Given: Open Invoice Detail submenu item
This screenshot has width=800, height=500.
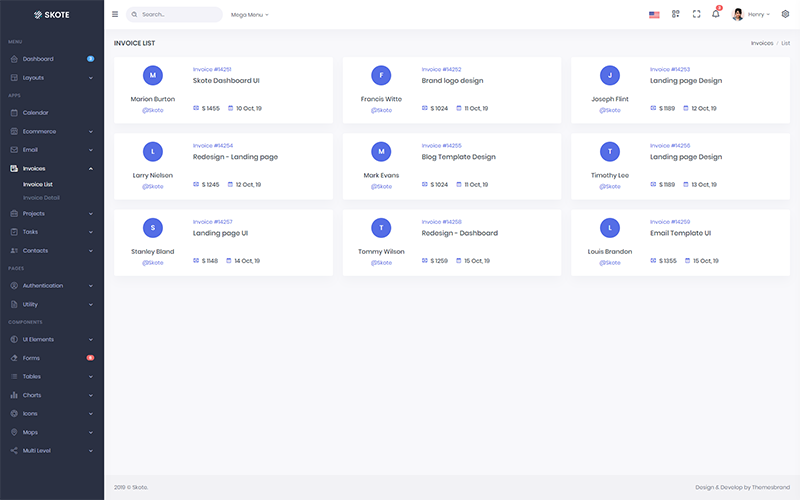Looking at the screenshot, I should pyautogui.click(x=41, y=197).
